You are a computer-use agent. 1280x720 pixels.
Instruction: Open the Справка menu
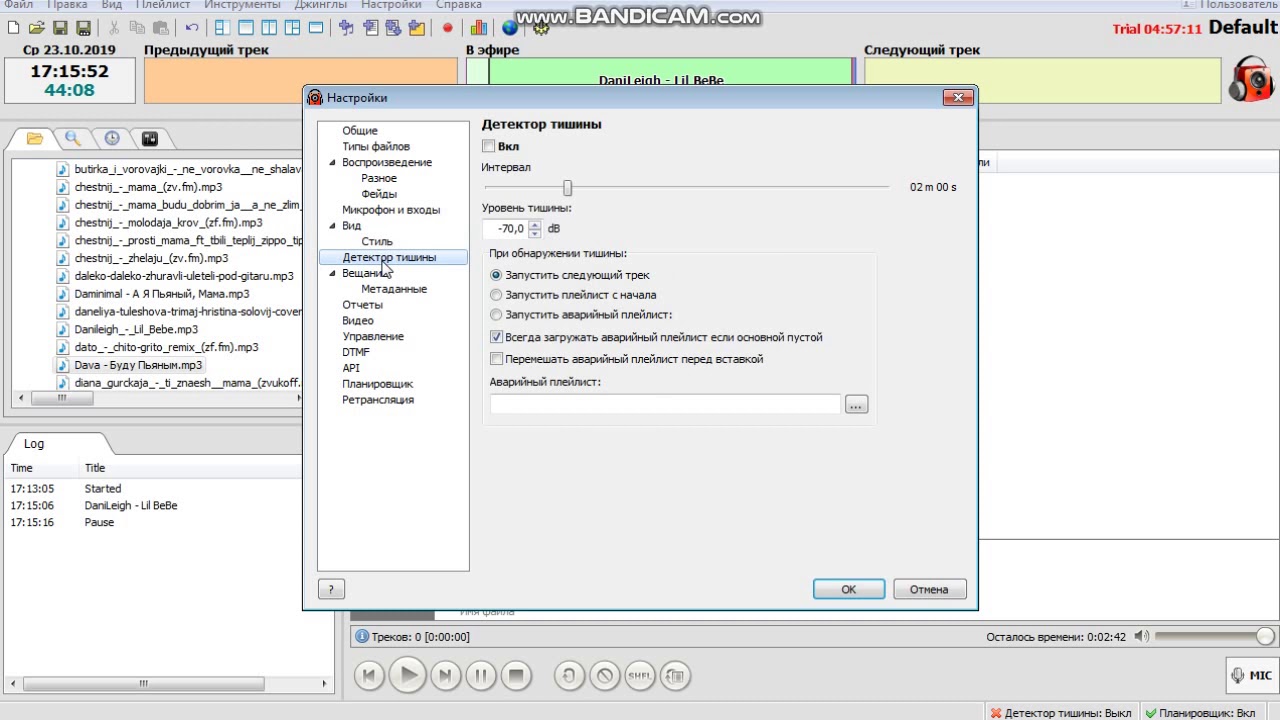[459, 5]
